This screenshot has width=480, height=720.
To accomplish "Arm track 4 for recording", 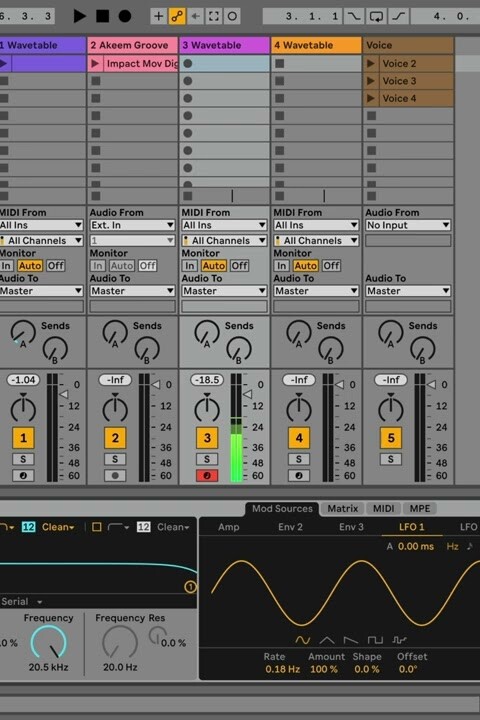I will click(x=299, y=476).
